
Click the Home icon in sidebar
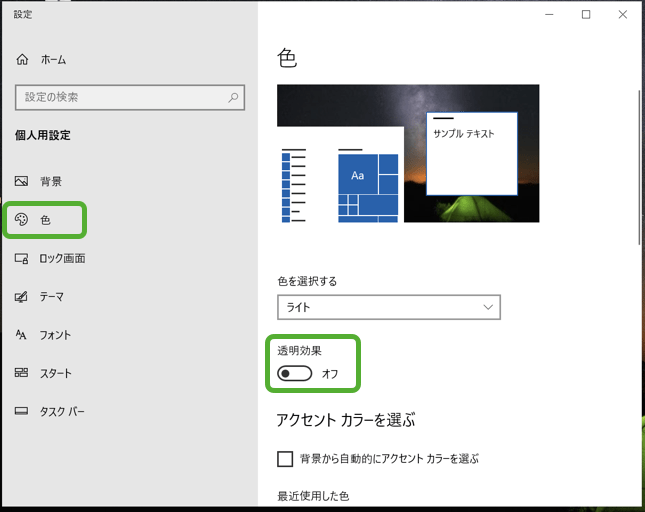coord(22,60)
